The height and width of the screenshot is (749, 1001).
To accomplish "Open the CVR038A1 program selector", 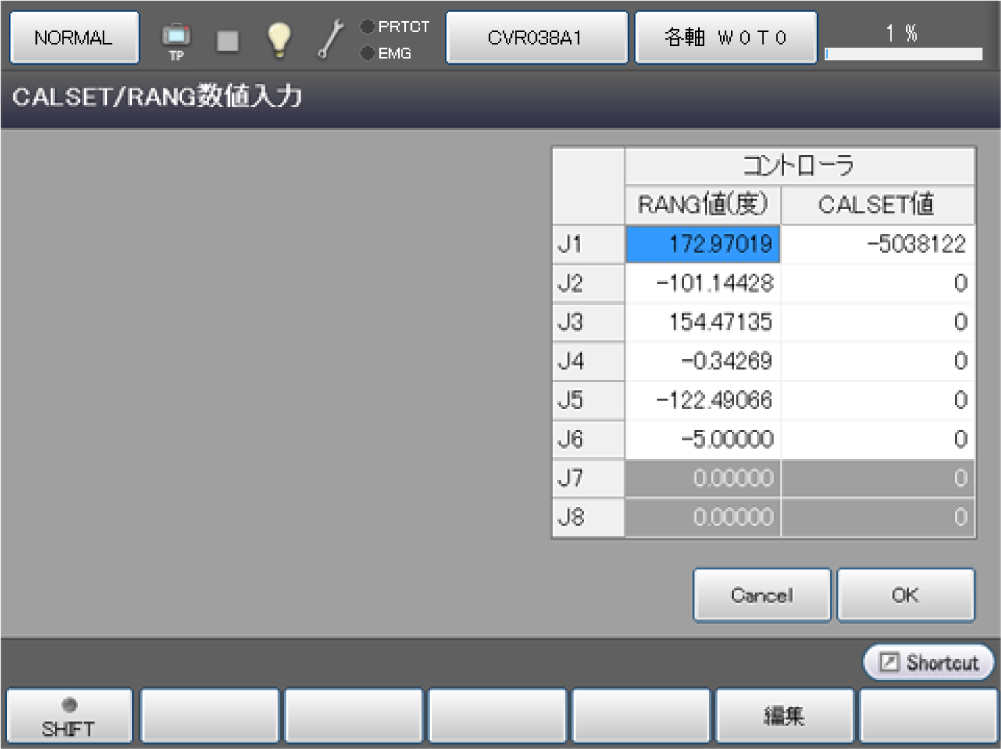I will [x=536, y=38].
